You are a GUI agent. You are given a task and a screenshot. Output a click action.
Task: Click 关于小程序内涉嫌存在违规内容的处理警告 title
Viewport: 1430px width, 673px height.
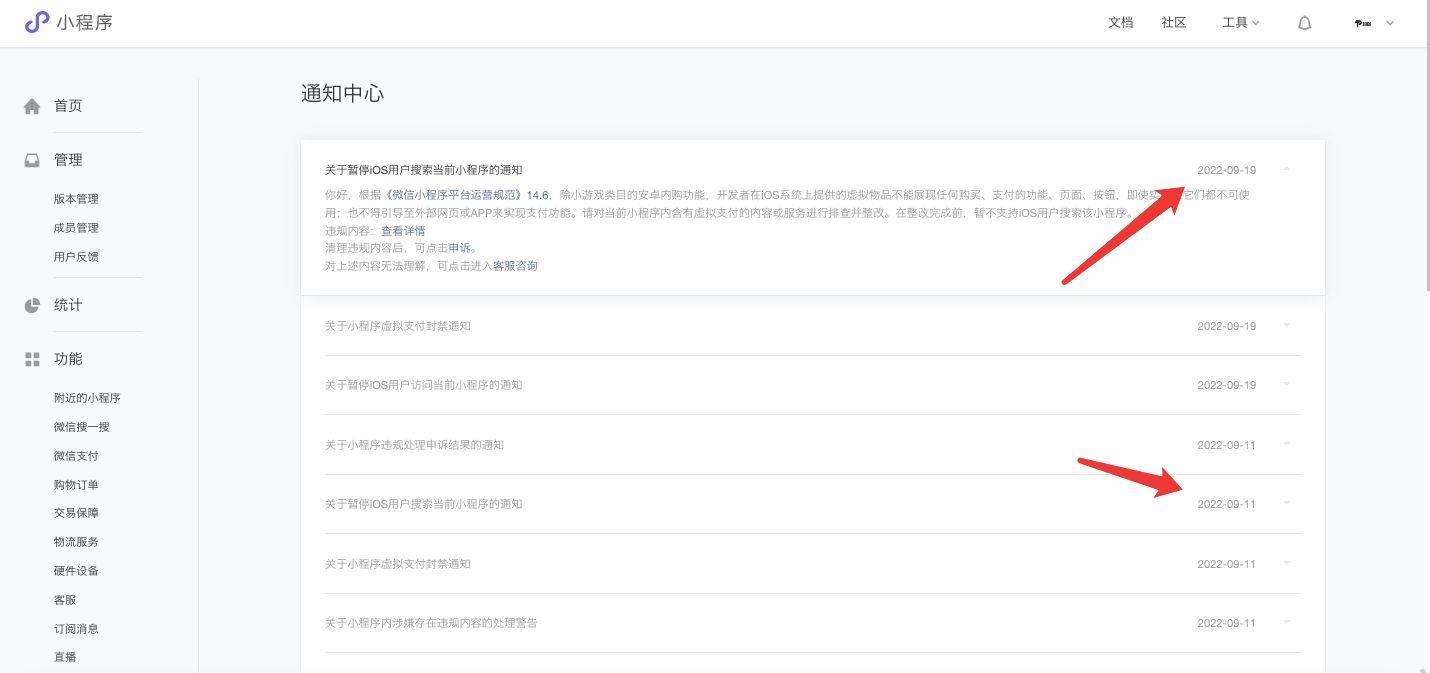click(x=431, y=623)
